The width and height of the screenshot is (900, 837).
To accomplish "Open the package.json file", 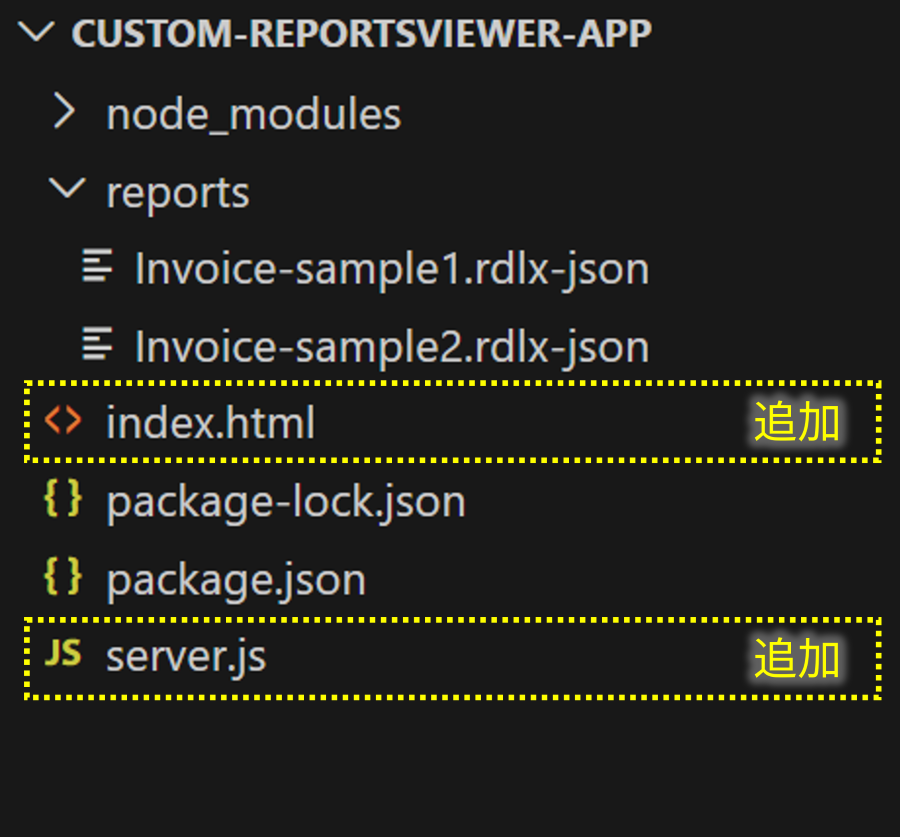I will click(x=235, y=580).
